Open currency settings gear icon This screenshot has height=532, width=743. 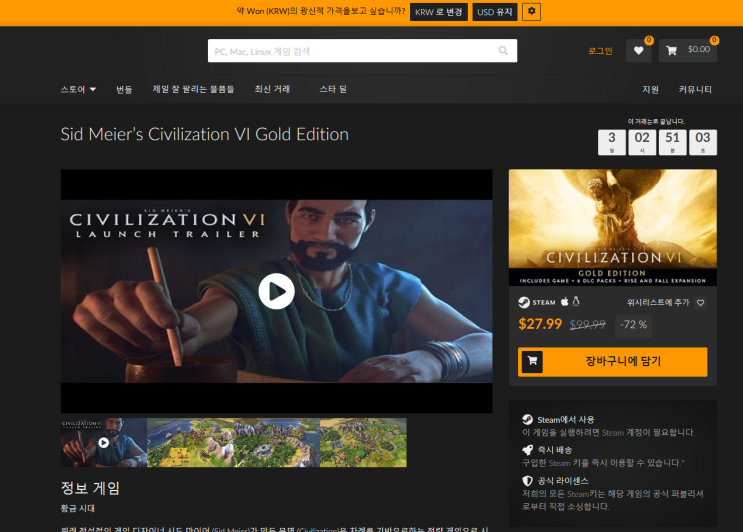(531, 11)
